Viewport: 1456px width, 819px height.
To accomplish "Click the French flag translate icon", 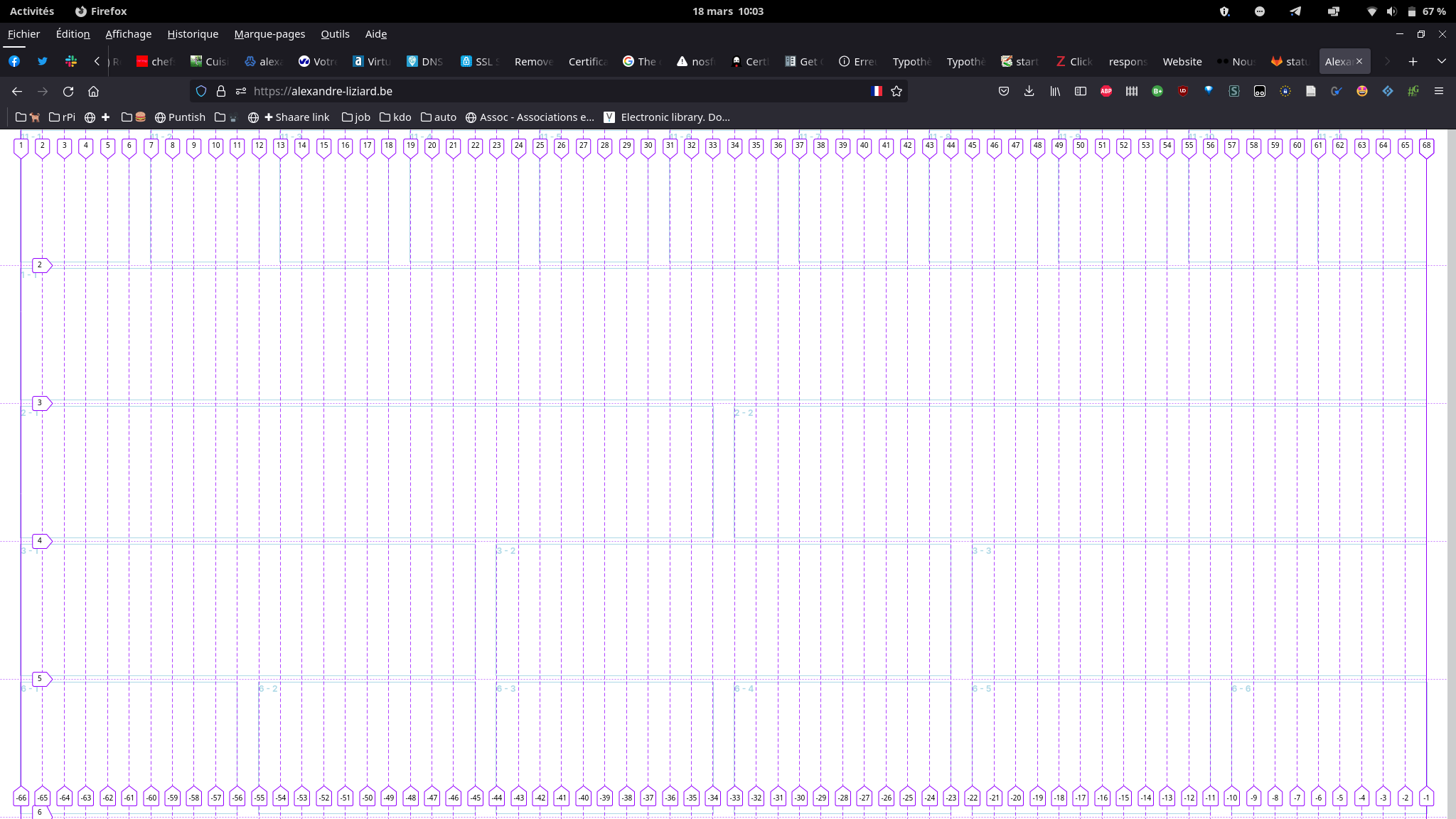I will 877,91.
